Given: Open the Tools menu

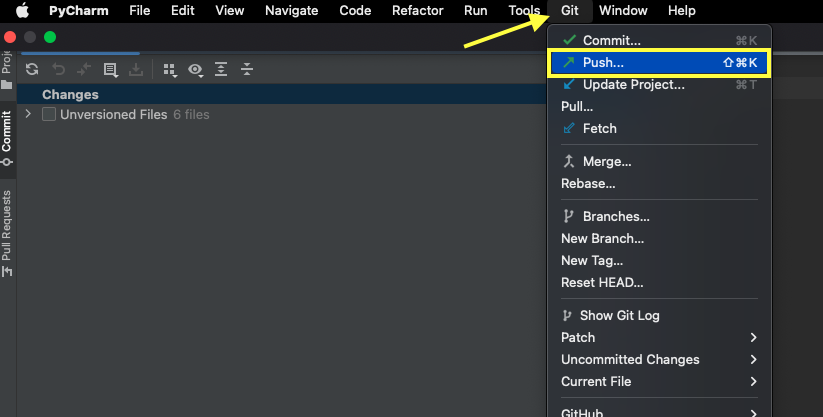Looking at the screenshot, I should point(524,11).
